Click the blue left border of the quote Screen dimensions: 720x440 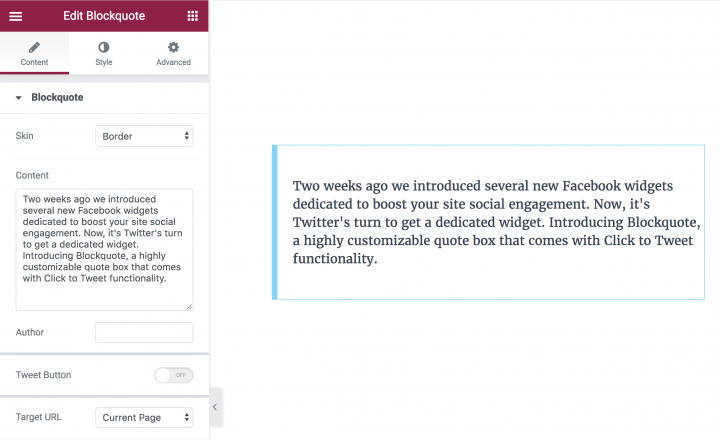[275, 222]
